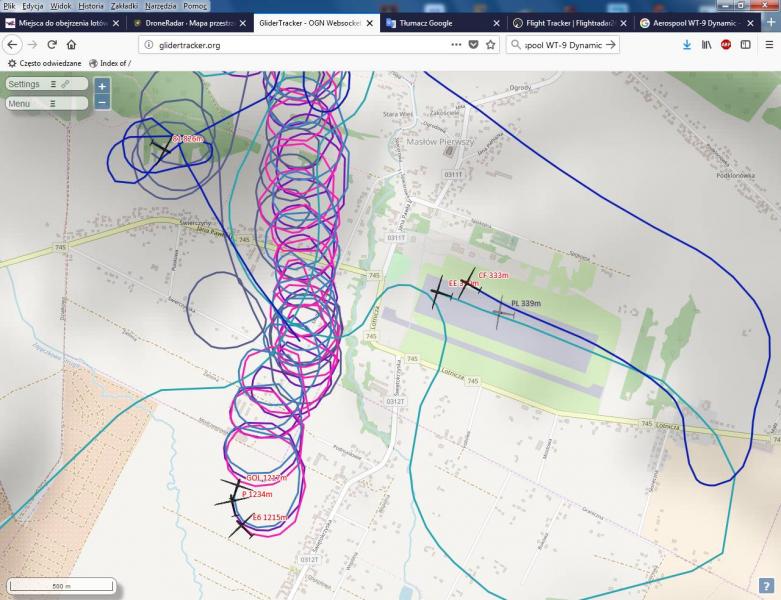Switch to the DroneRadar tab
The height and width of the screenshot is (600, 781).
pyautogui.click(x=185, y=22)
